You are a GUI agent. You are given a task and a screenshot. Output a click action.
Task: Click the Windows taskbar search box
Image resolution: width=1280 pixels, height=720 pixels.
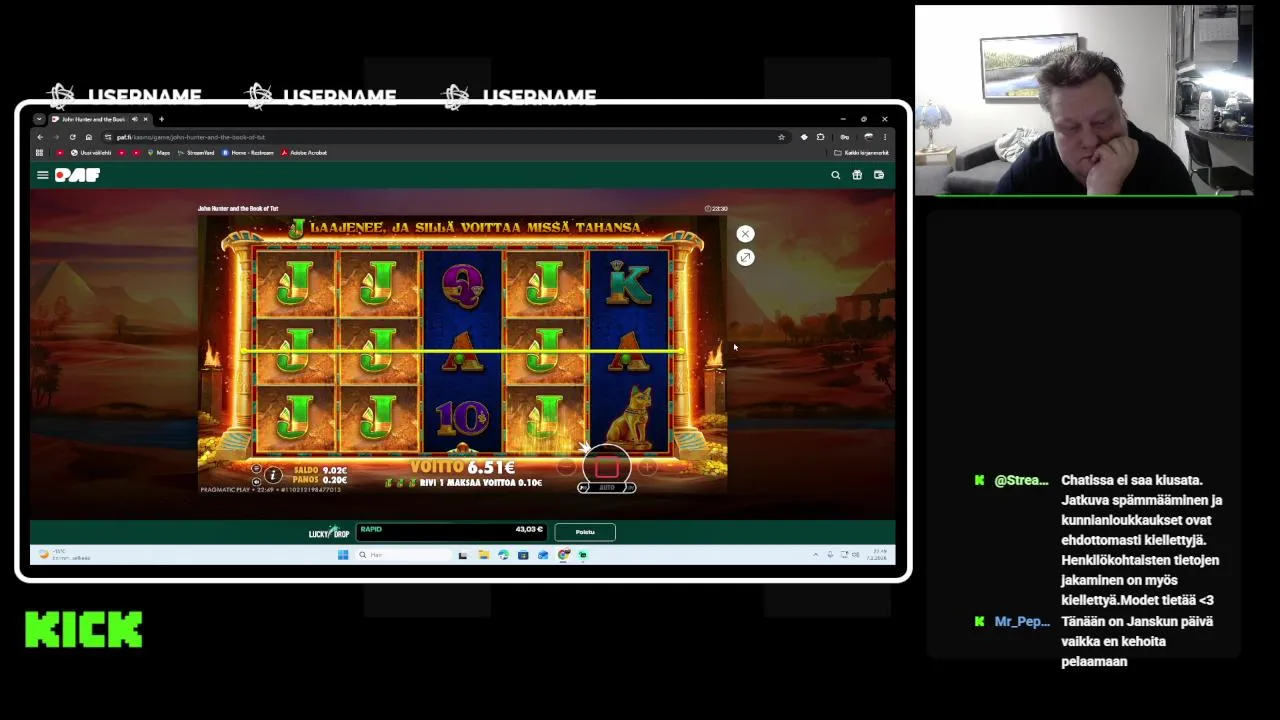[x=402, y=555]
